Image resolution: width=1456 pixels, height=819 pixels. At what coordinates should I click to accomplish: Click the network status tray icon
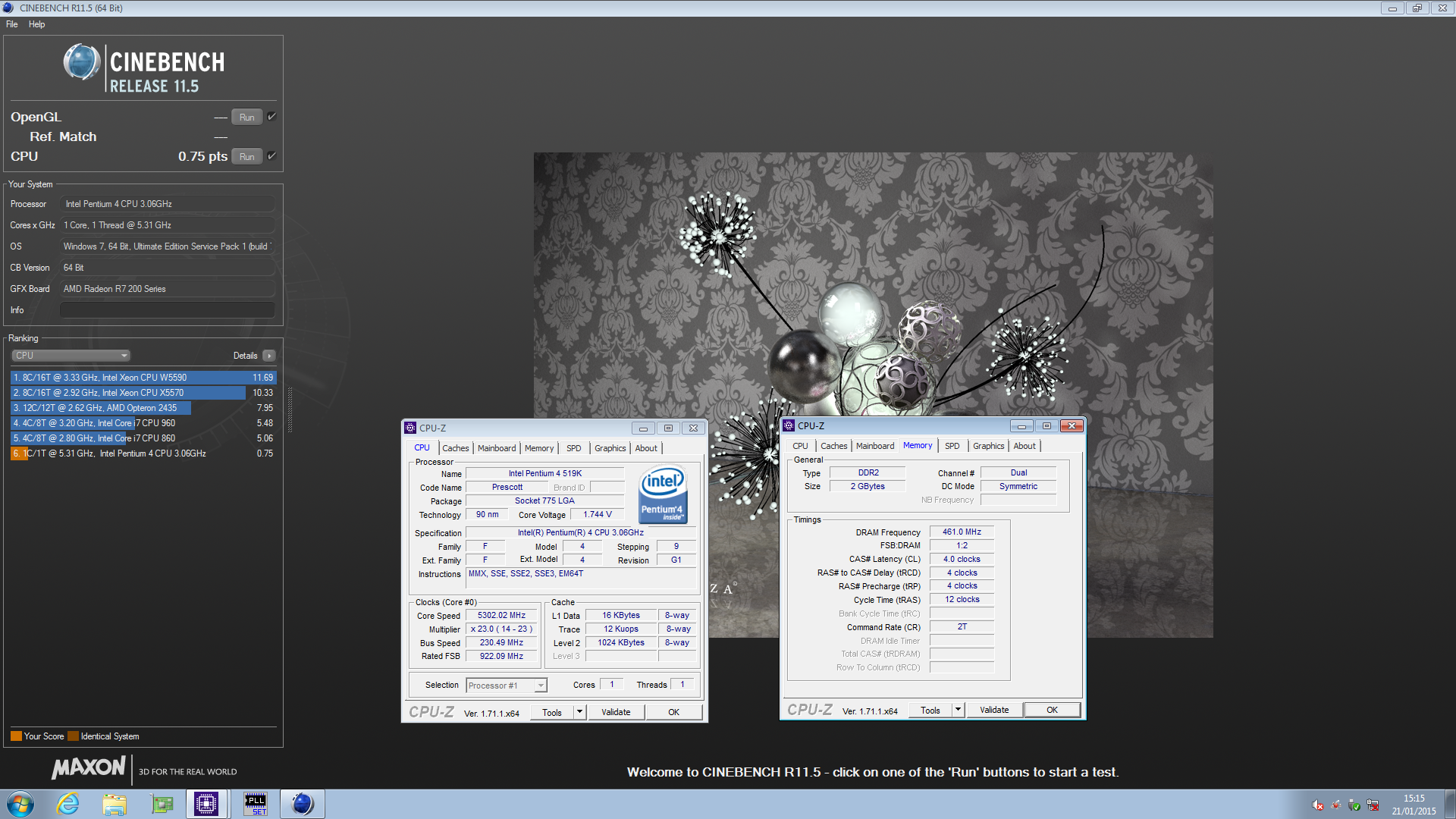1373,805
